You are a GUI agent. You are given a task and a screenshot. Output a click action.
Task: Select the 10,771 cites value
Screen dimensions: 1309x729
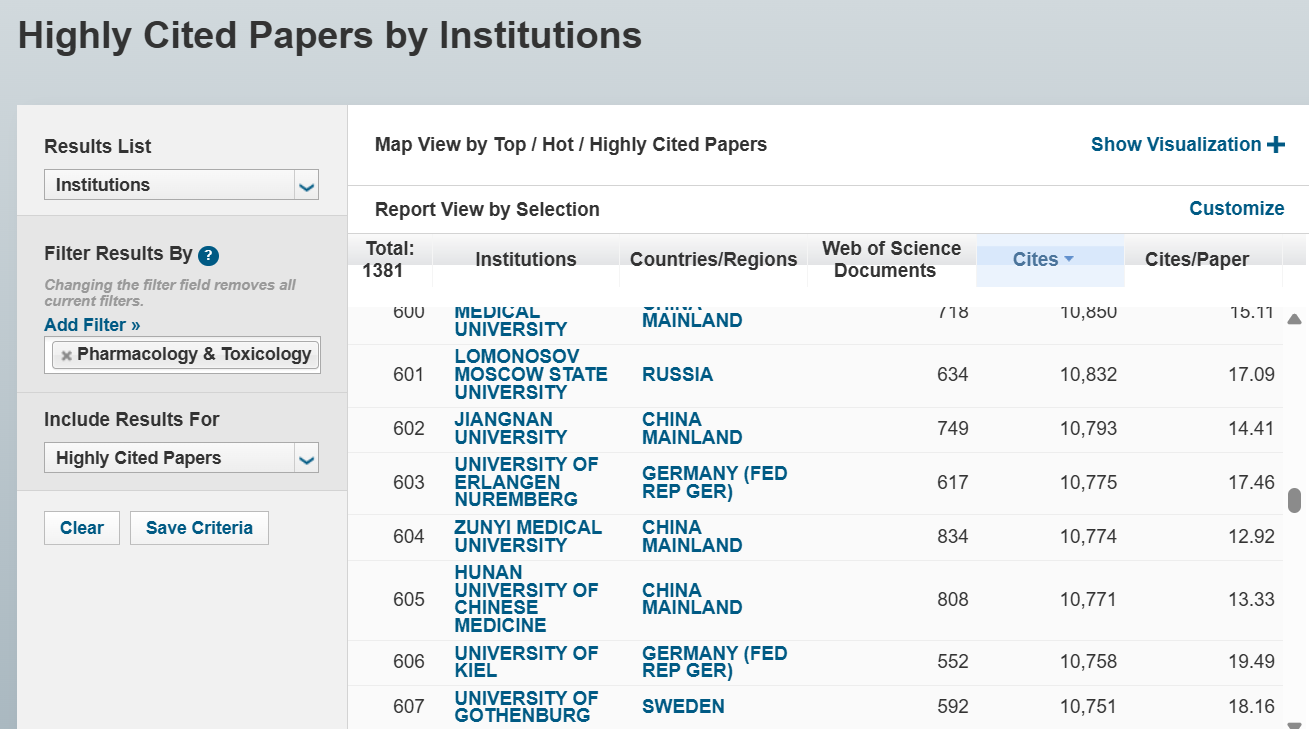[x=1088, y=599]
